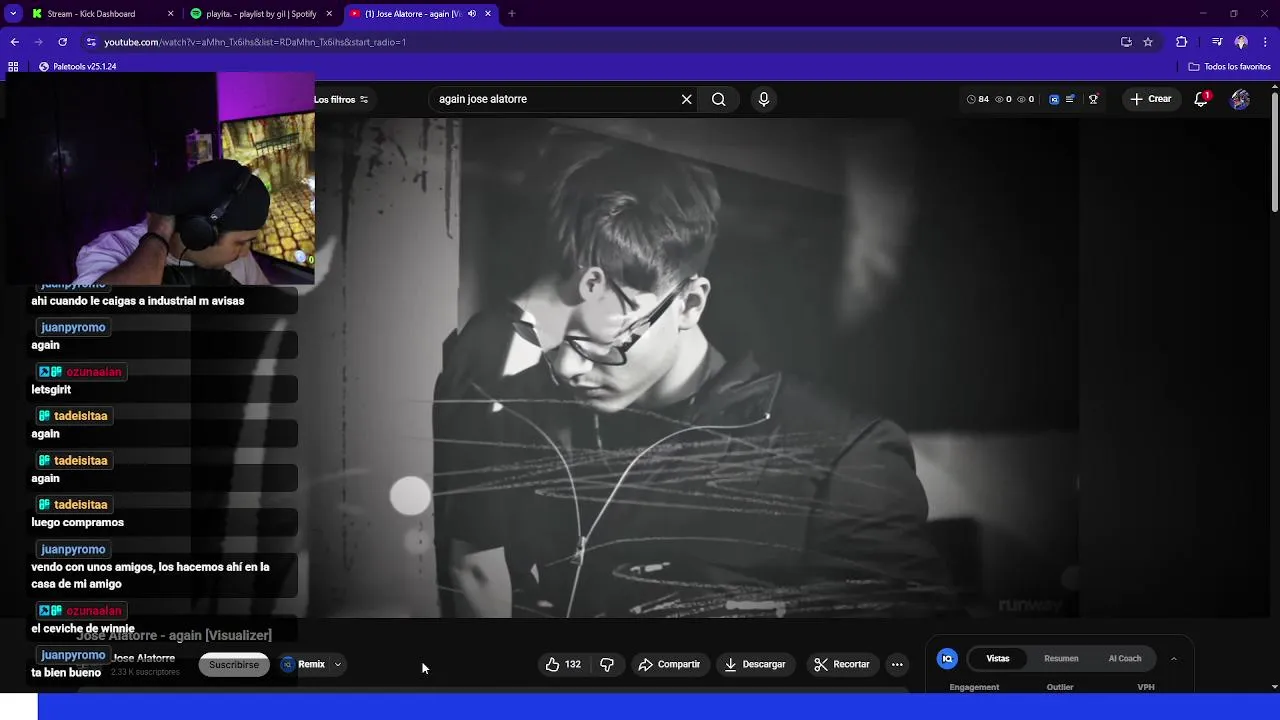Go back to the previous page
The image size is (1280, 720).
point(14,42)
